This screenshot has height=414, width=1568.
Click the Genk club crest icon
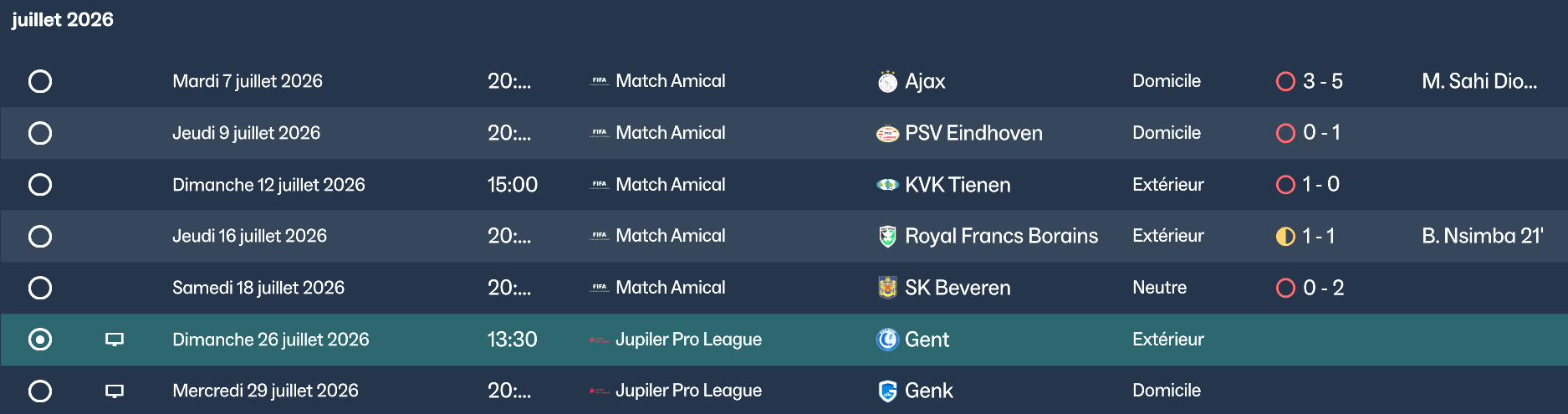887,391
